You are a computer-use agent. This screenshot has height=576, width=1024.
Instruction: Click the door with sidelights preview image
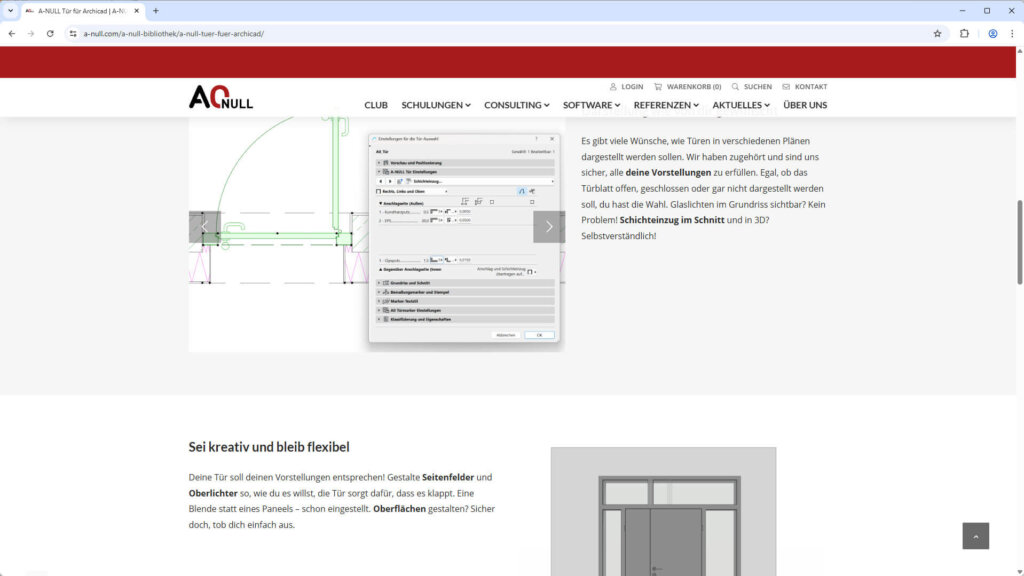pos(664,511)
